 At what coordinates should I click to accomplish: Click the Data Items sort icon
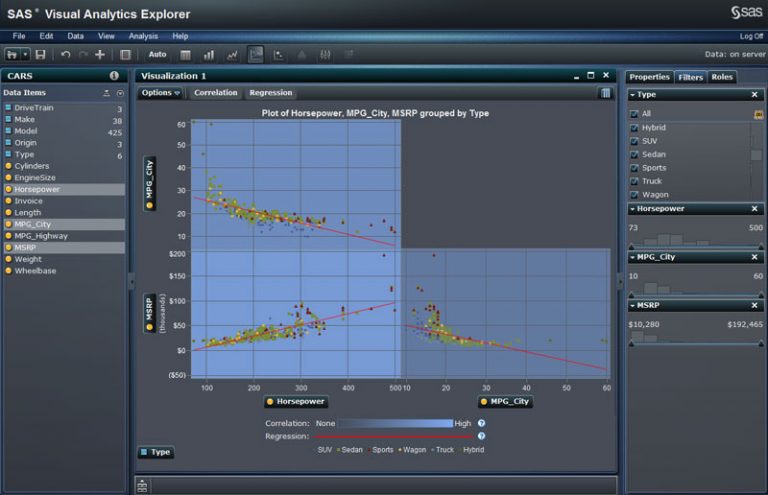106,93
